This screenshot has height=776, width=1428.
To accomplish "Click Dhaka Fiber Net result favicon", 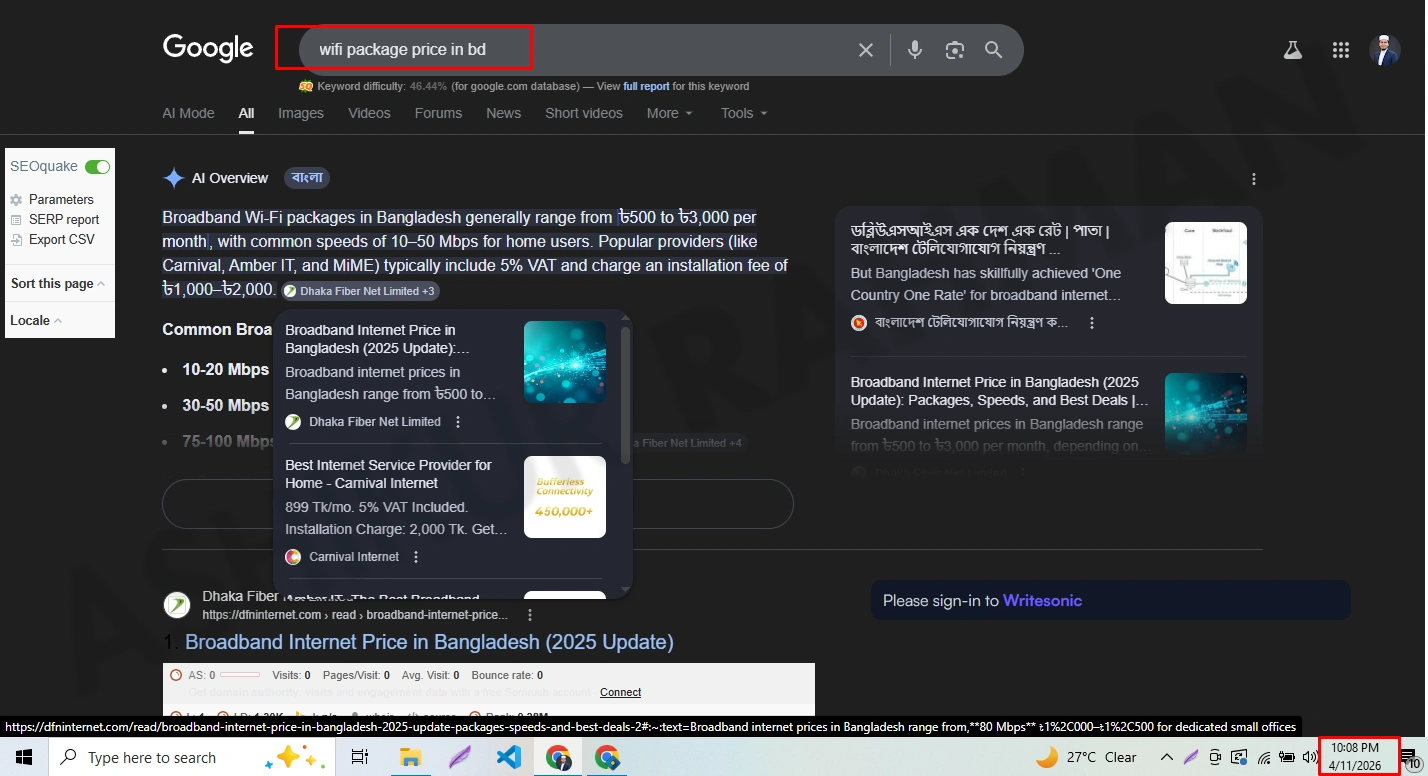I will click(x=177, y=605).
